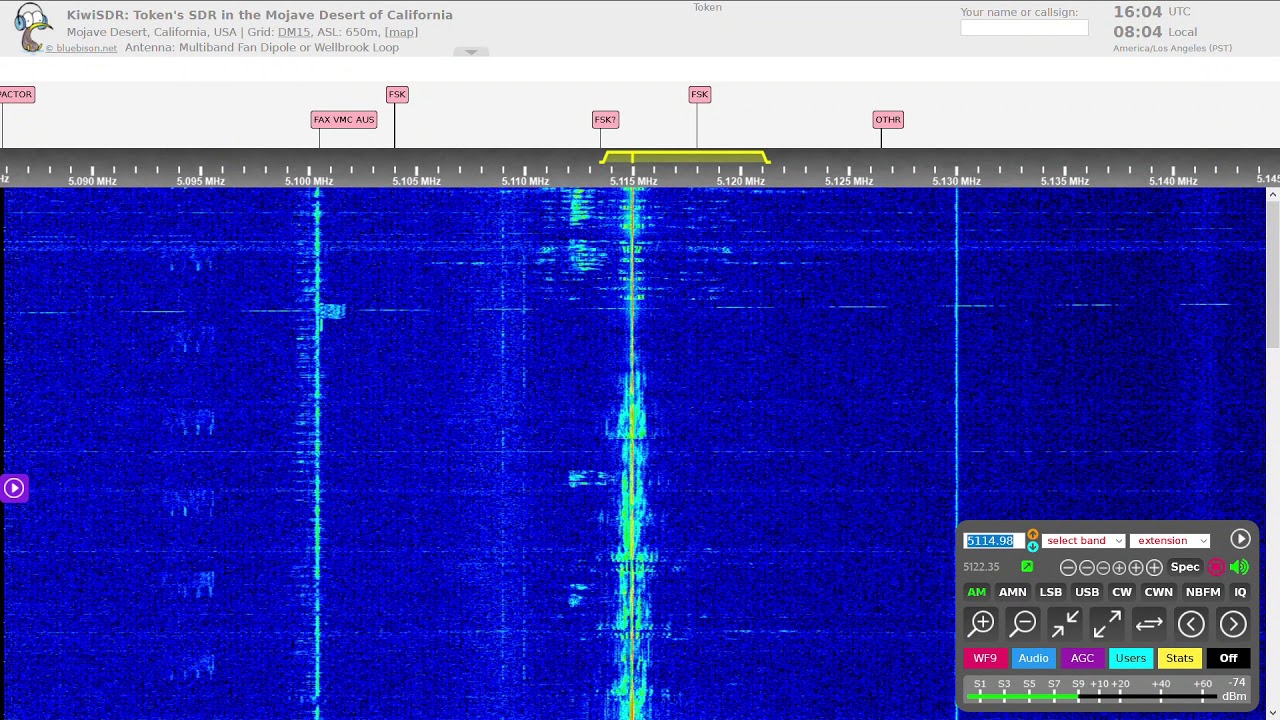The image size is (1280, 720).
Task: Switch to LSB mode
Action: (1050, 592)
